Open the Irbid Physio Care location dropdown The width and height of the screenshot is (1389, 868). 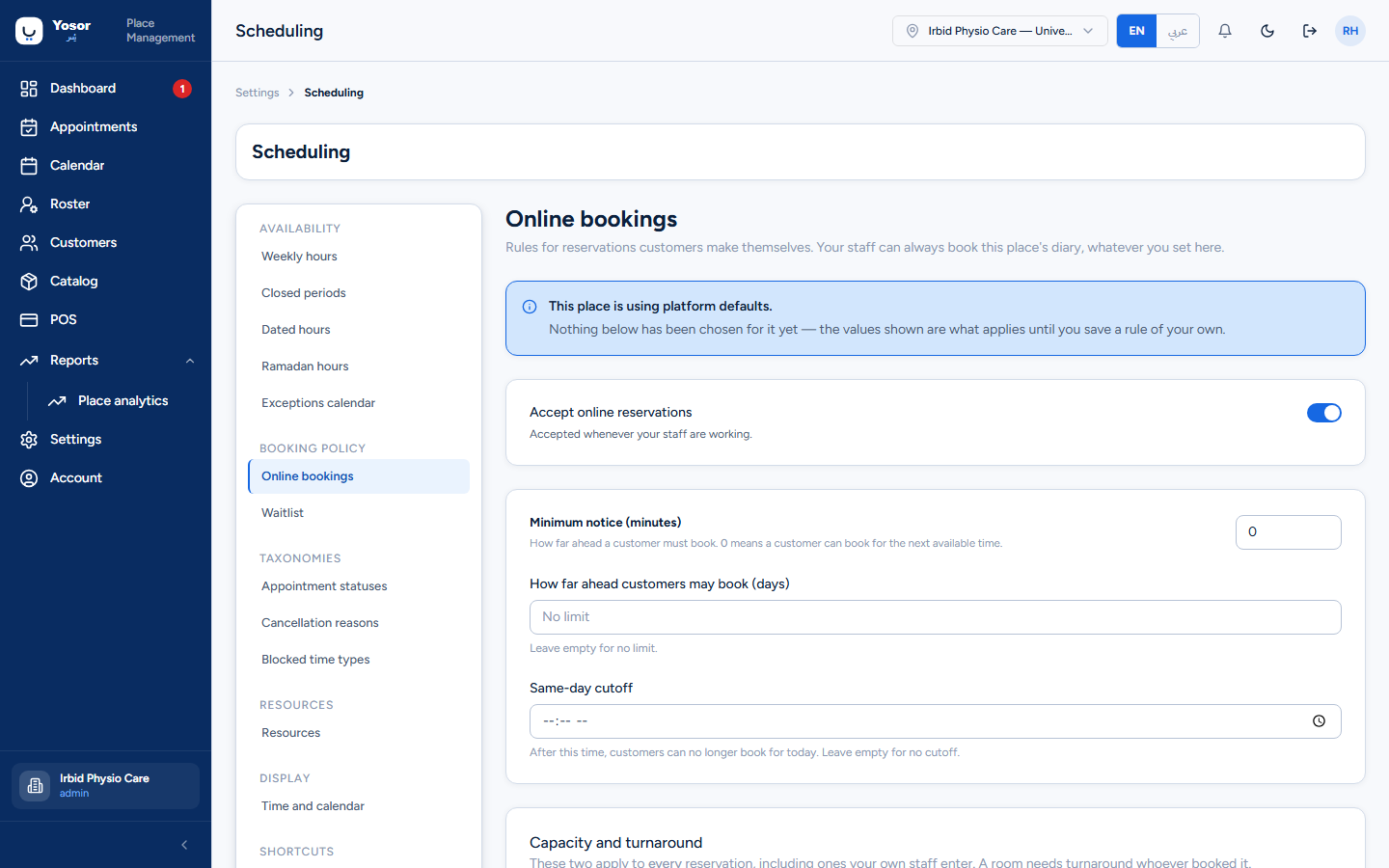[x=999, y=31]
